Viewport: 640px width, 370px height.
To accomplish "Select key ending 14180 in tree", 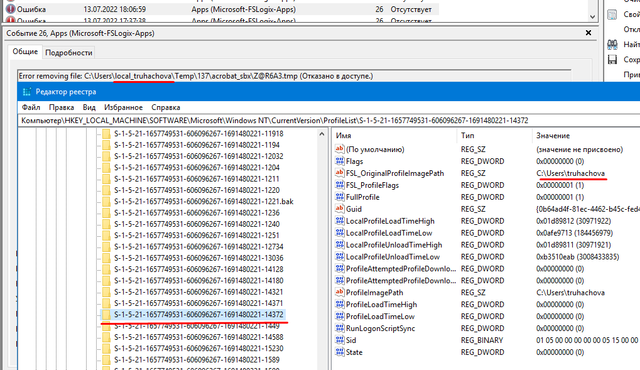I will point(198,281).
